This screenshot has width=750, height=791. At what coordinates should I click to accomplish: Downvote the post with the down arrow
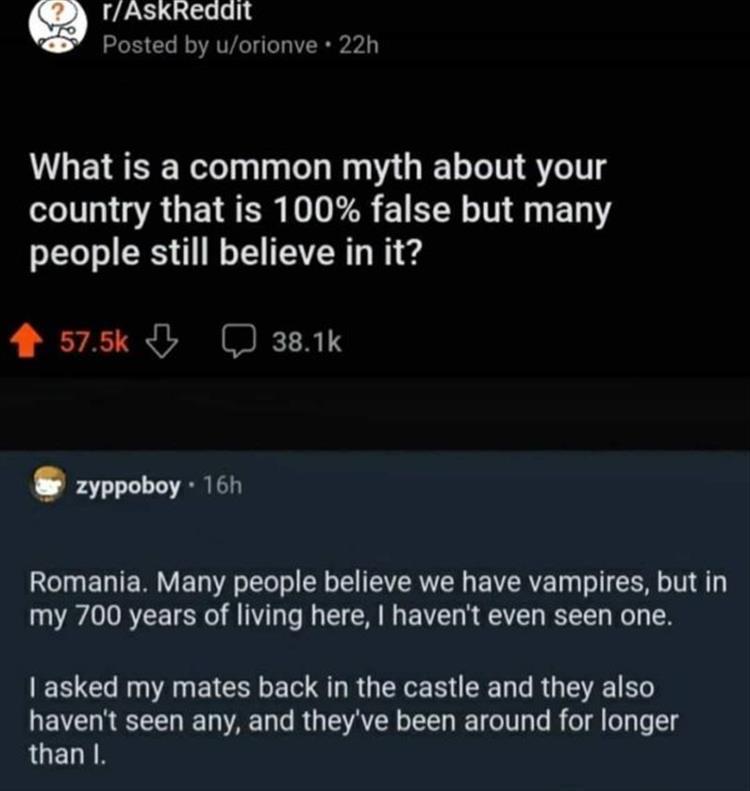point(160,343)
